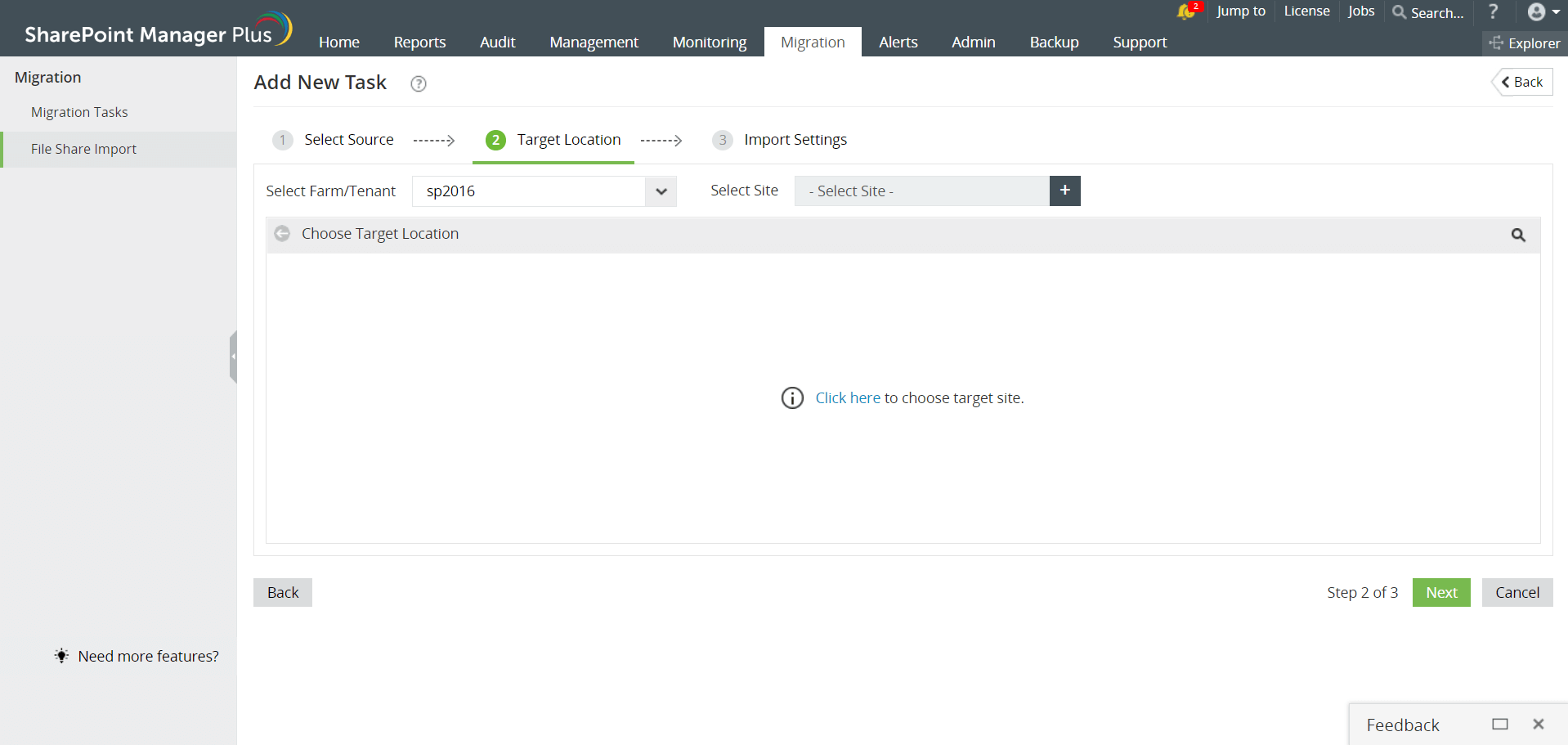The height and width of the screenshot is (745, 1568).
Task: Click the info icon before Click here text
Action: click(x=791, y=397)
